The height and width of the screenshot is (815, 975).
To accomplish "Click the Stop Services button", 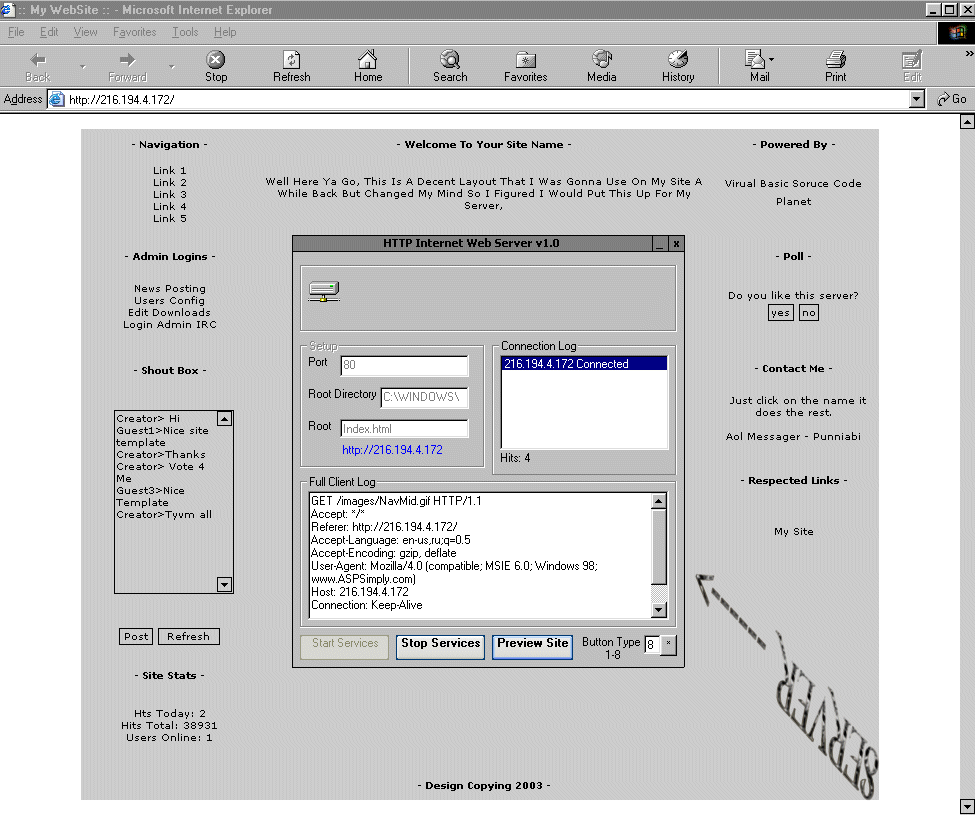I will pyautogui.click(x=441, y=644).
